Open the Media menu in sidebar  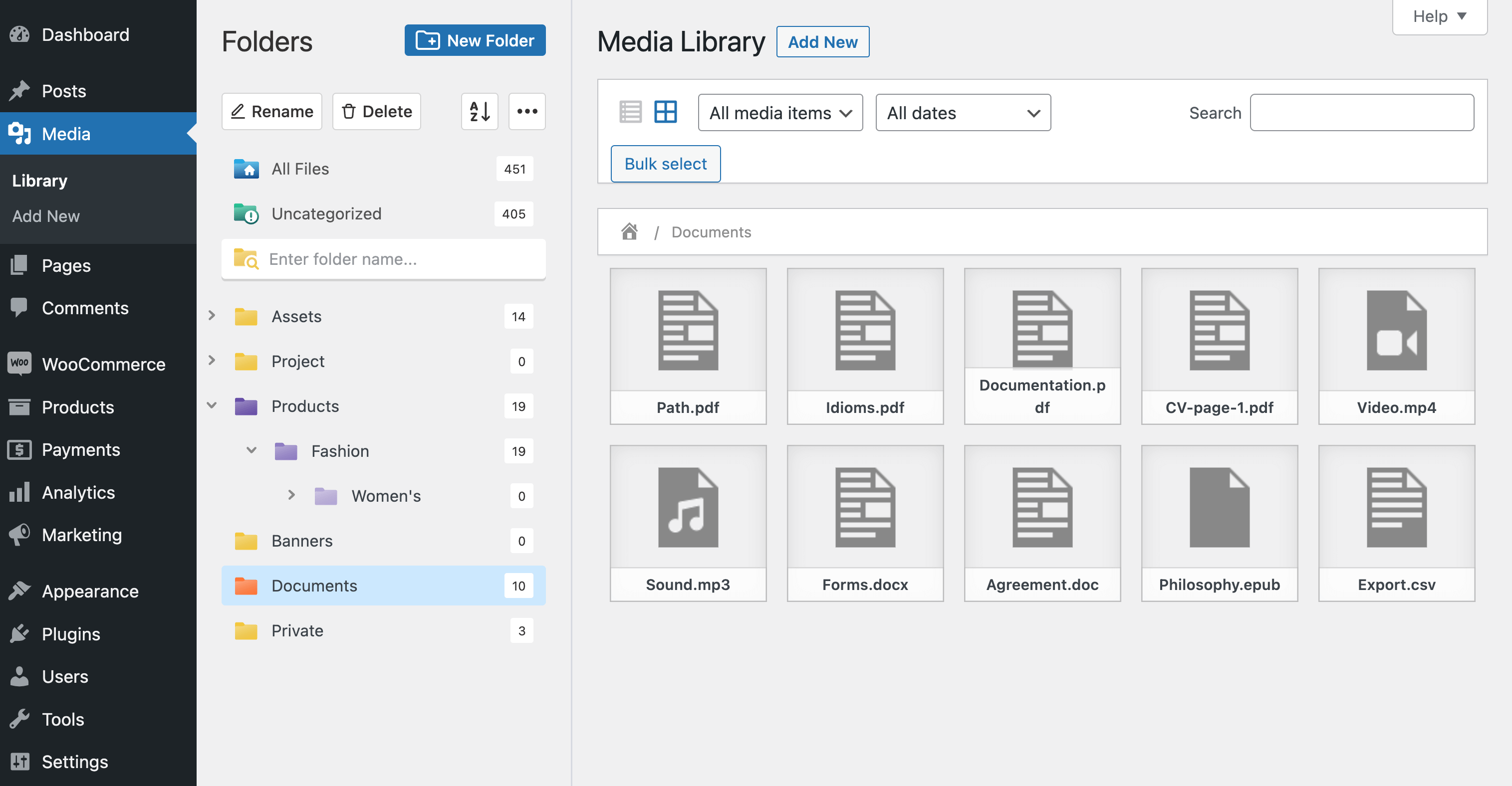click(98, 134)
